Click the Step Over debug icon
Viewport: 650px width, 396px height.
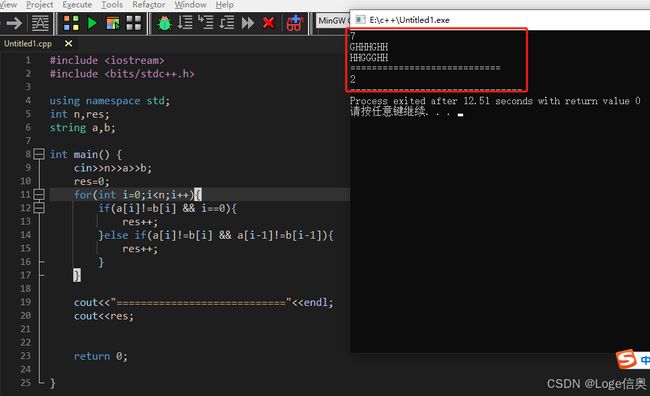pos(185,22)
